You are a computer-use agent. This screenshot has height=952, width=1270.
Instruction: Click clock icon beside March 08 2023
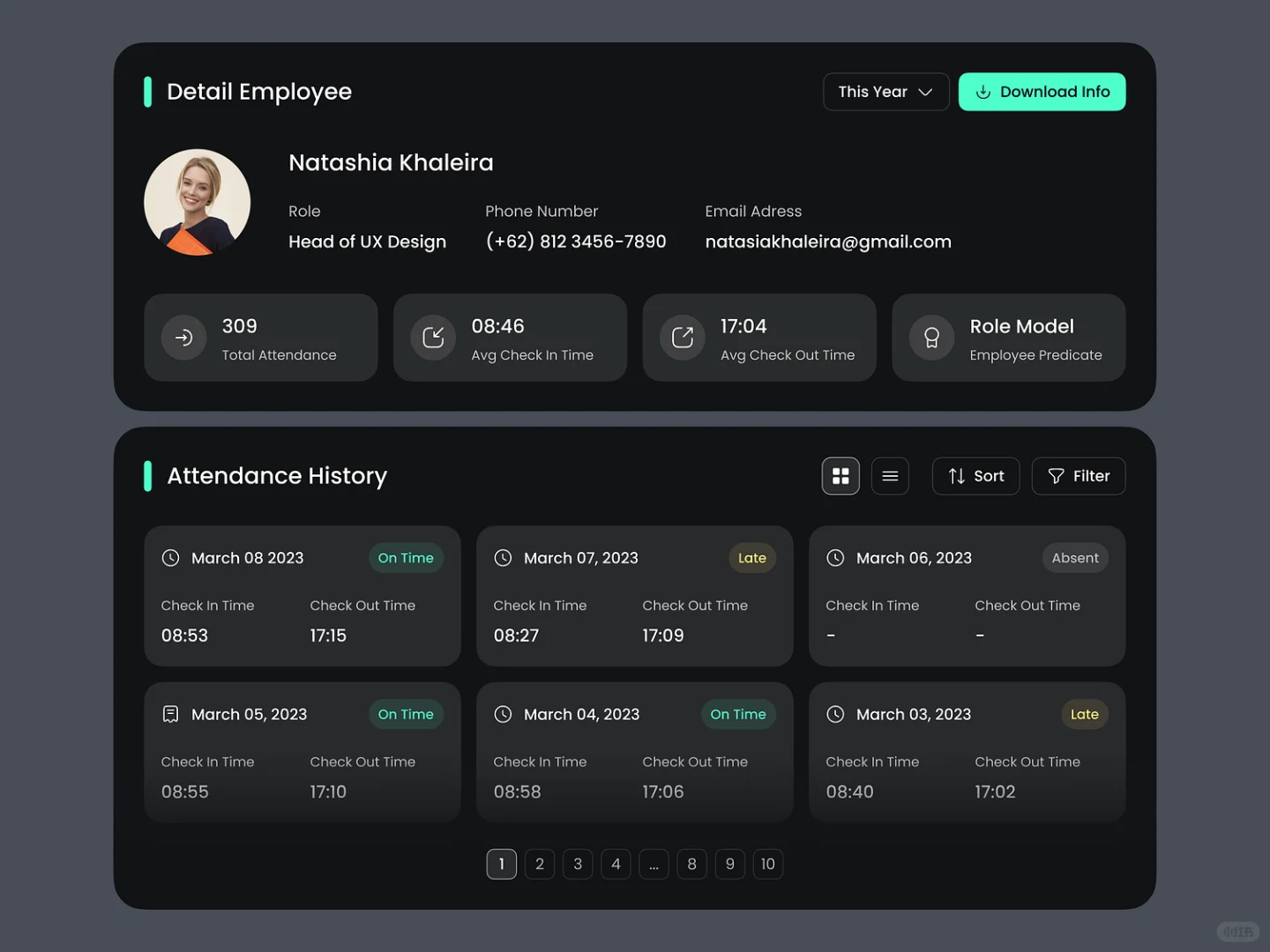[171, 558]
